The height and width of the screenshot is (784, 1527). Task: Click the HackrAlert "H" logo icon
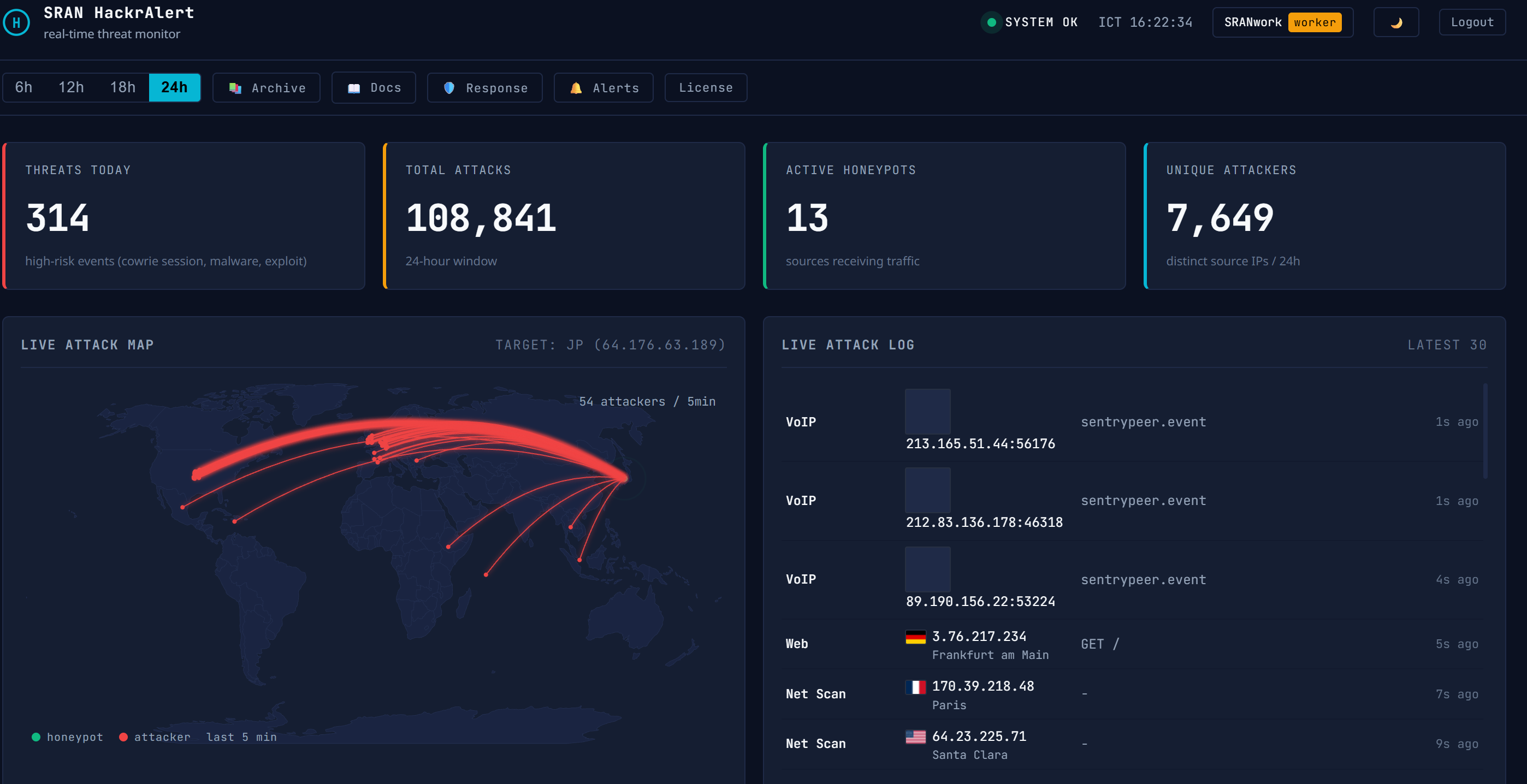coord(16,22)
